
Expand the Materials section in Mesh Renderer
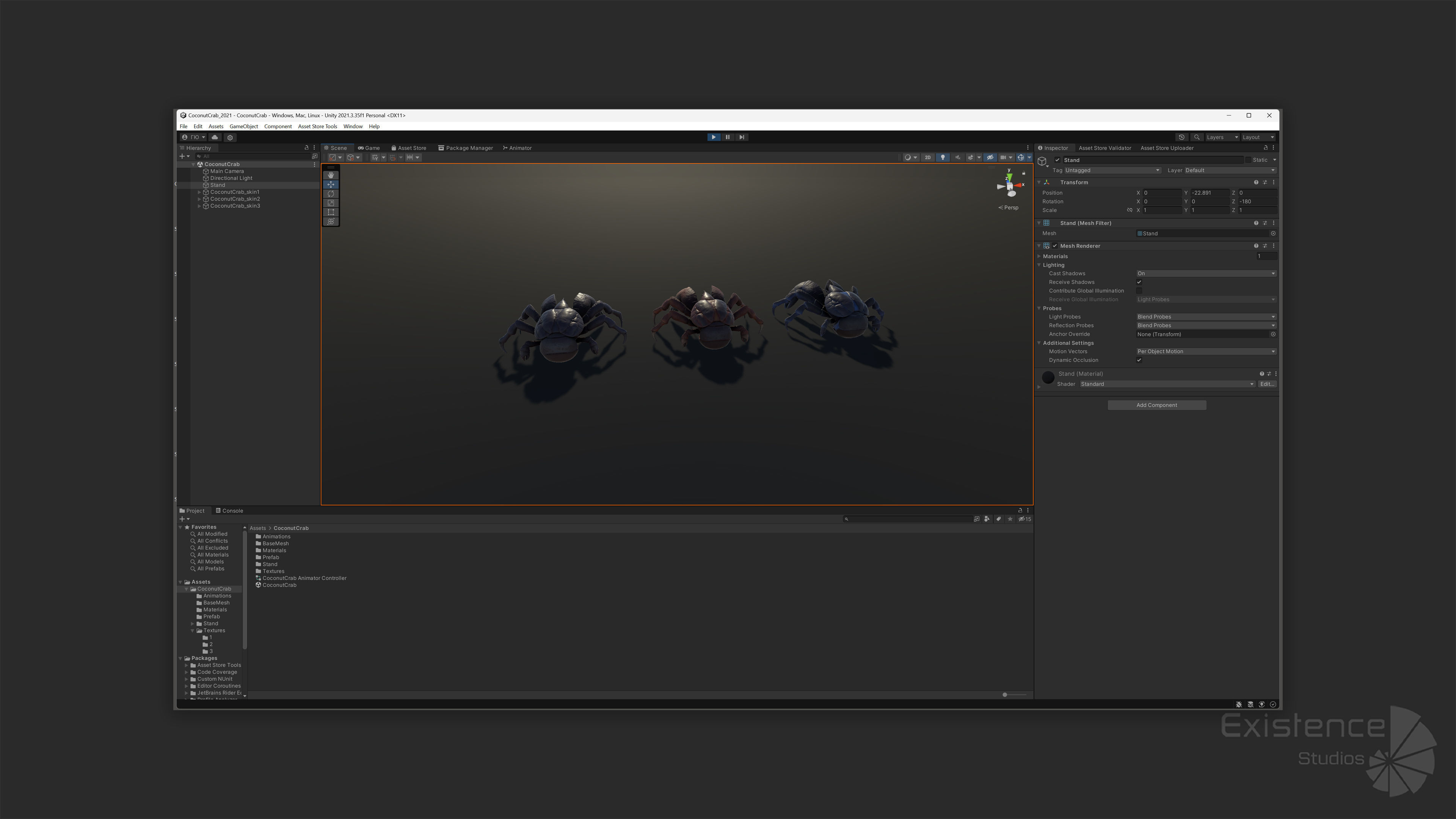[x=1039, y=257]
